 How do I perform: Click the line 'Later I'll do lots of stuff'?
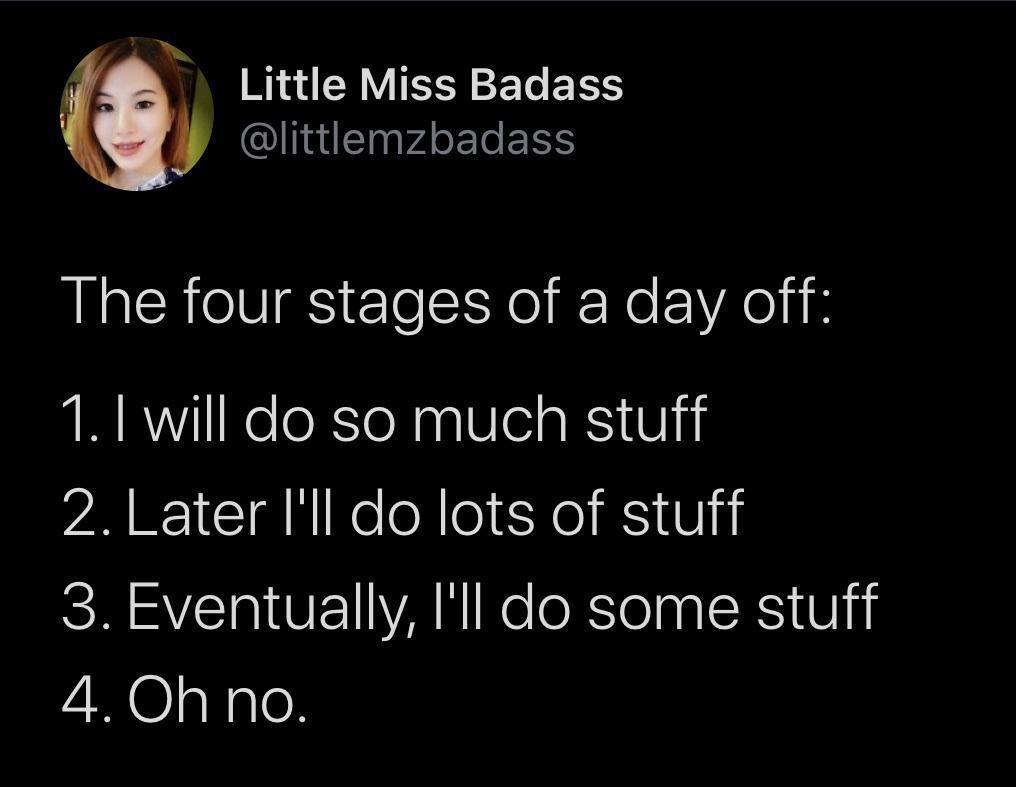(x=435, y=512)
